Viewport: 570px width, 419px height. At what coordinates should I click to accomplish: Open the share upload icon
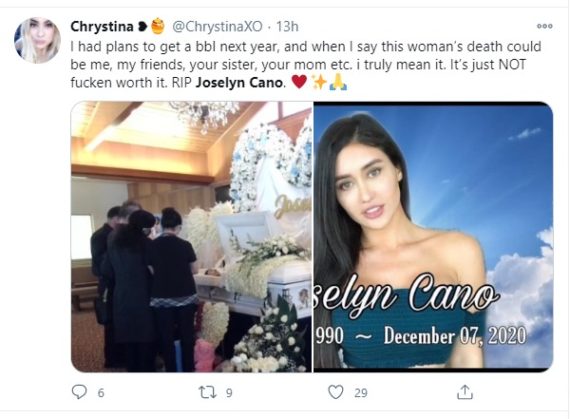465,392
